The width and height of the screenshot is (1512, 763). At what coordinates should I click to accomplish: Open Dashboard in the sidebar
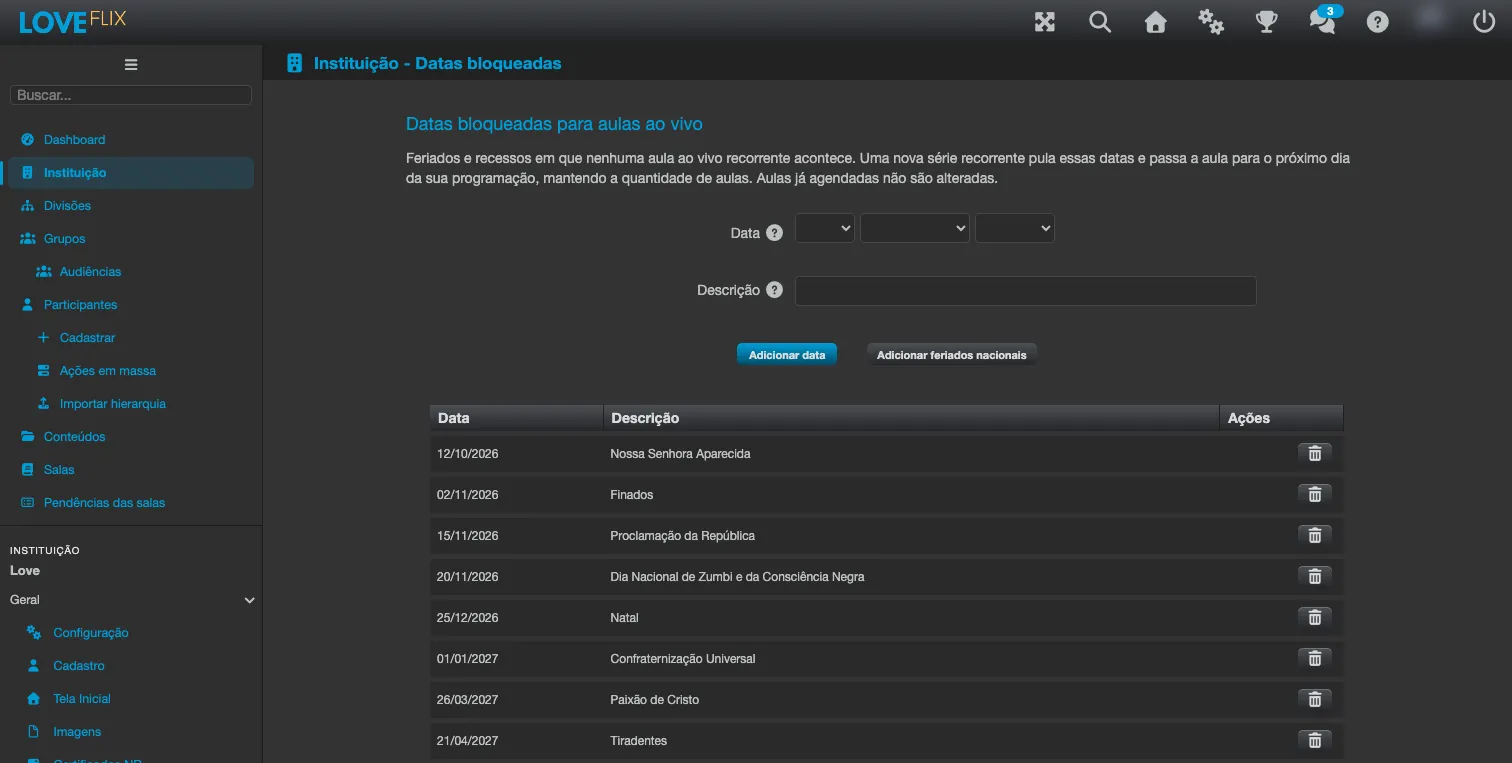pyautogui.click(x=74, y=140)
